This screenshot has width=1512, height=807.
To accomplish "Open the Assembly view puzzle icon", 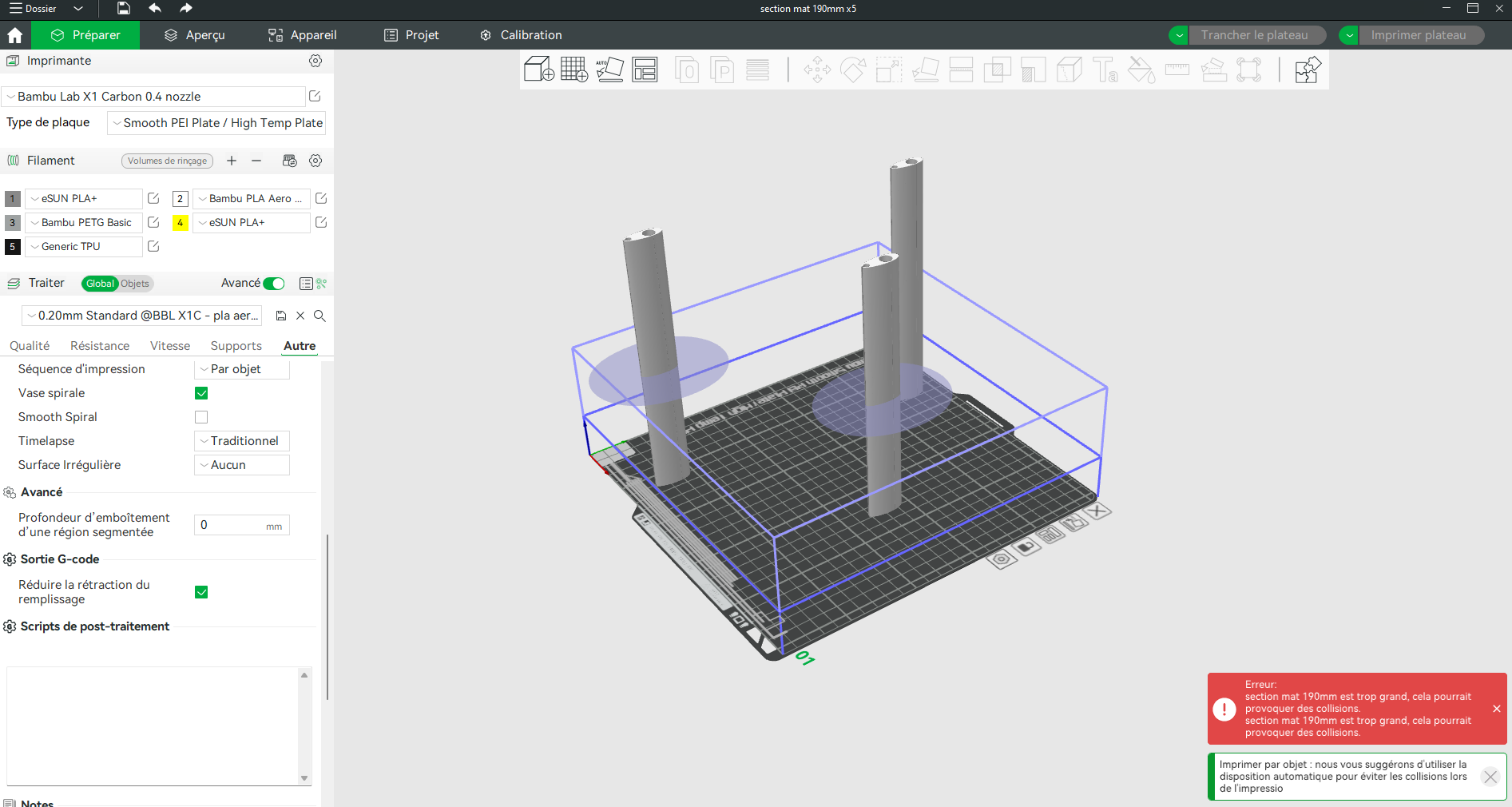I will point(1308,70).
